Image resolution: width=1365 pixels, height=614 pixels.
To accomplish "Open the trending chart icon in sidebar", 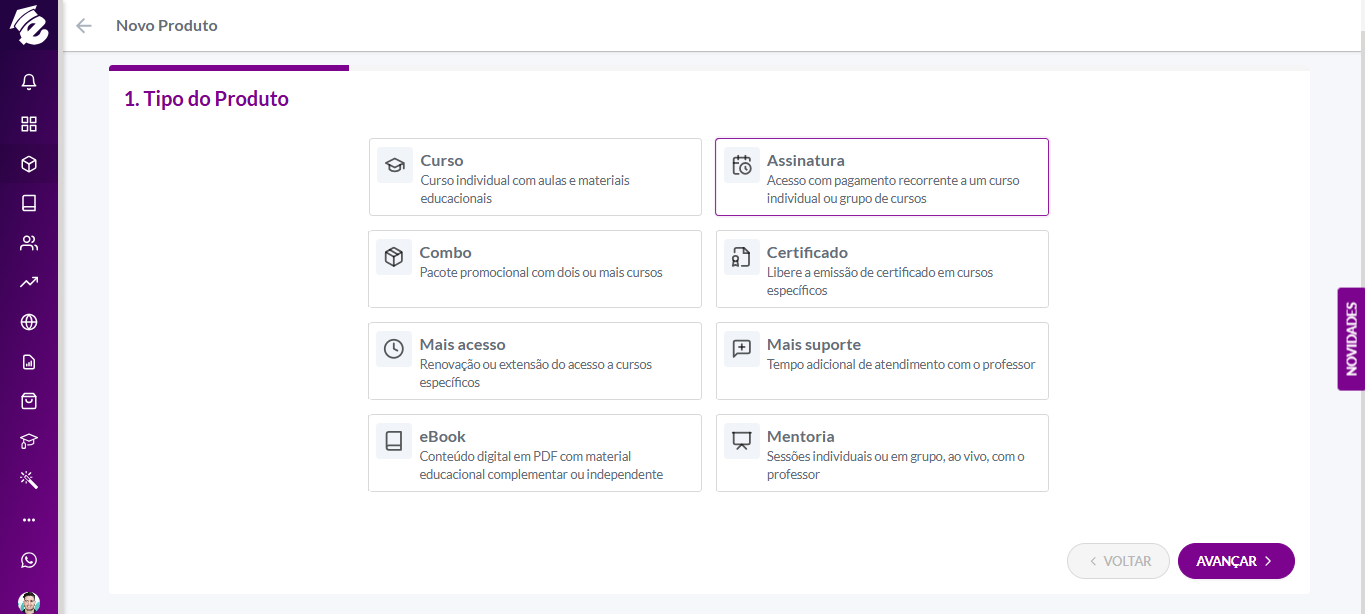I will (29, 283).
